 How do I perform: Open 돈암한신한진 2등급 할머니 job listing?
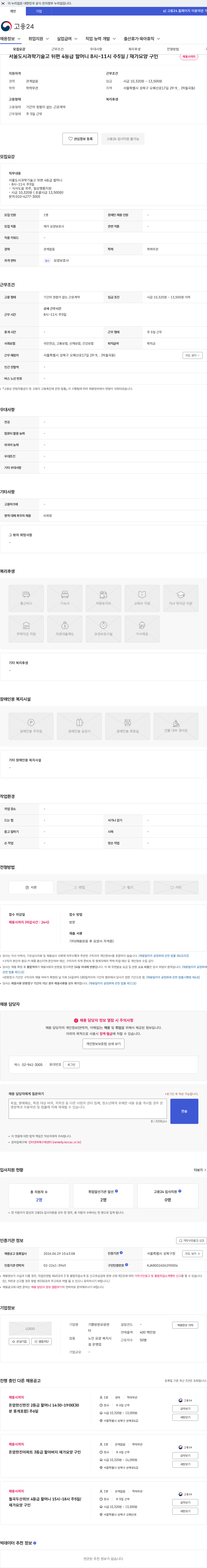[44, 1408]
